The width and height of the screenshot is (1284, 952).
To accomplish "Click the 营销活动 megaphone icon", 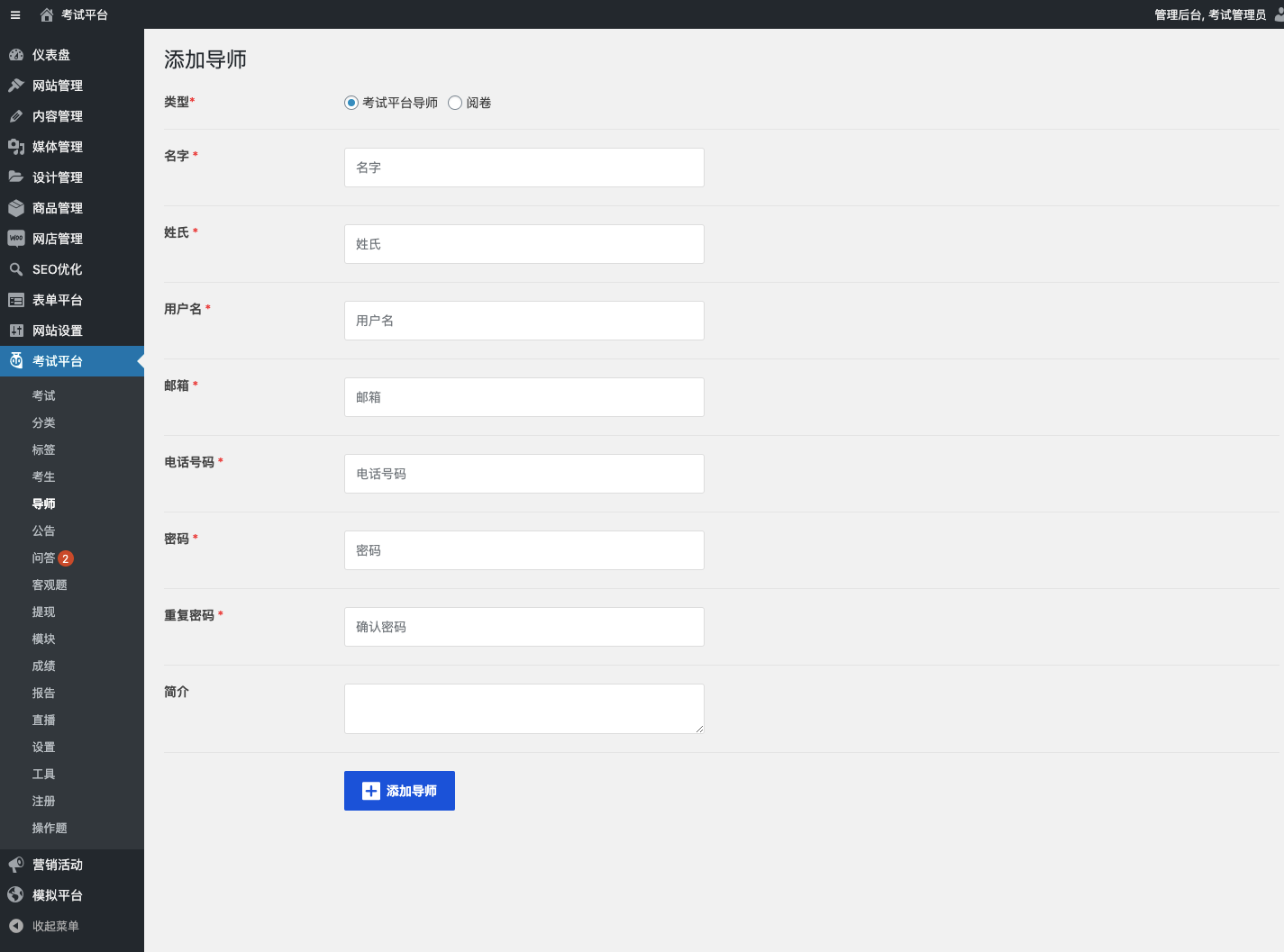I will coord(16,865).
